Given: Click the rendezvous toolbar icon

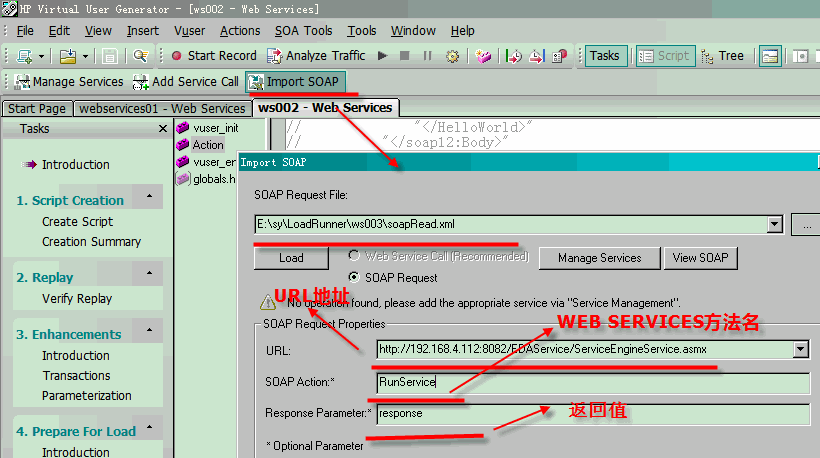Looking at the screenshot, I should click(560, 56).
